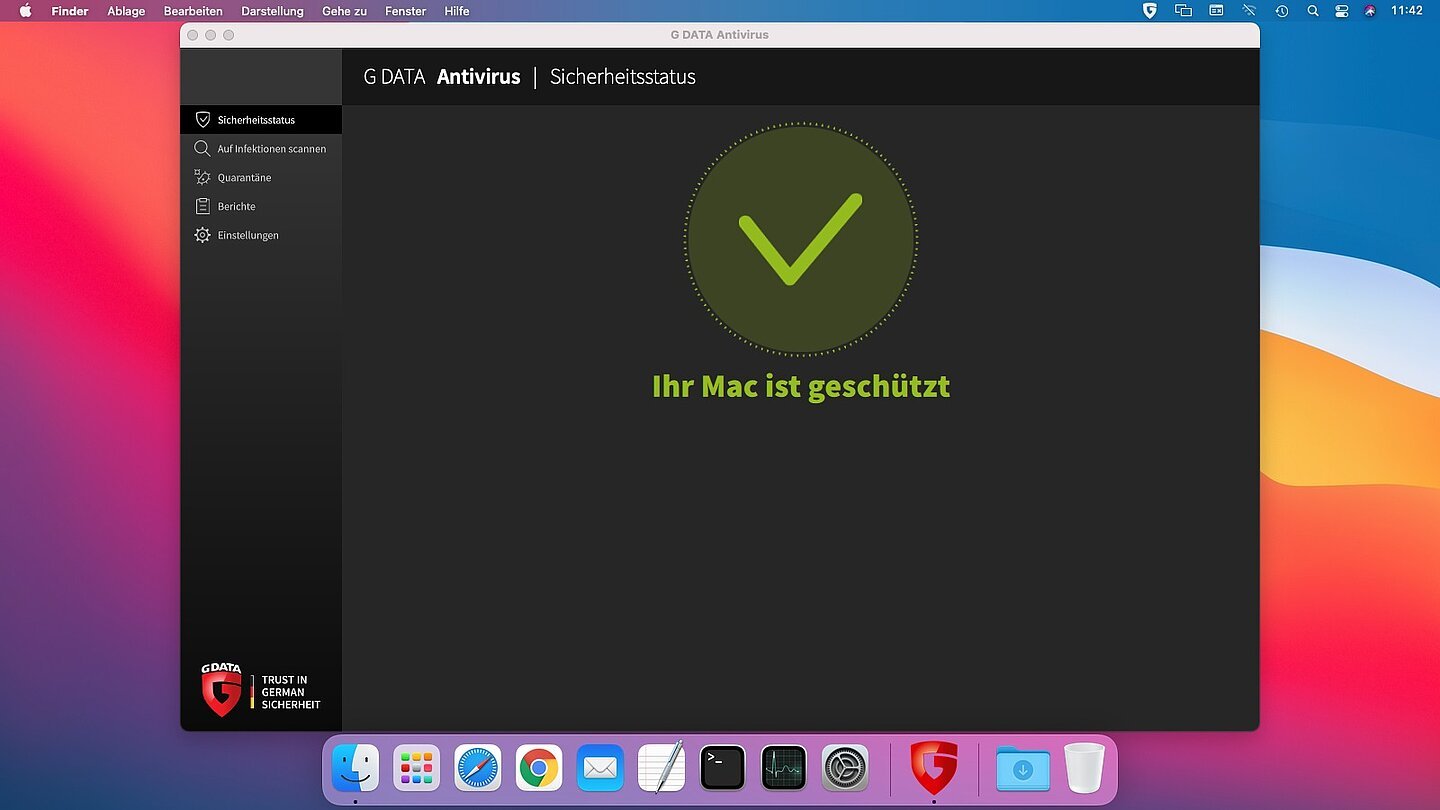
Task: Open the screen mirroring menu bar icon
Action: click(1183, 11)
